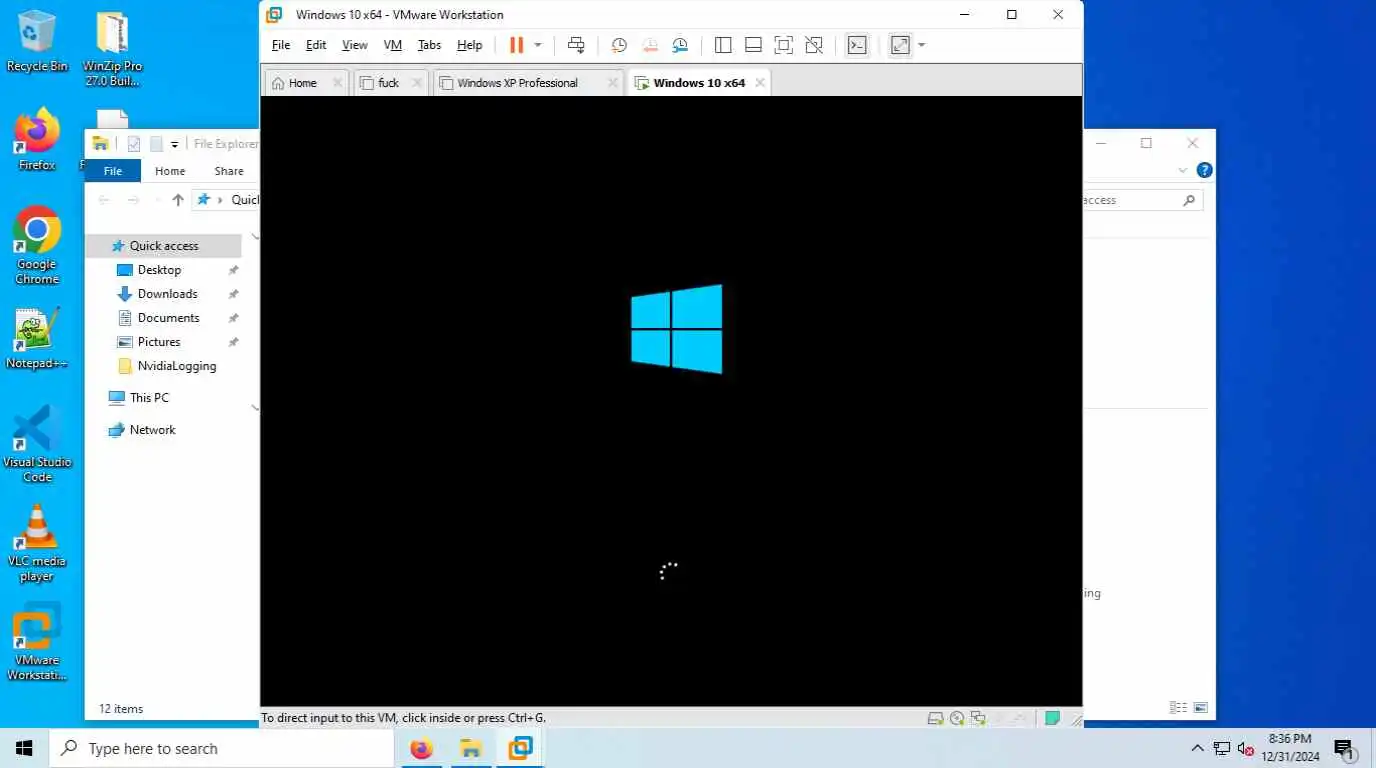Expand the Explorer ribbon chevron
The width and height of the screenshot is (1376, 768).
pyautogui.click(x=1183, y=171)
